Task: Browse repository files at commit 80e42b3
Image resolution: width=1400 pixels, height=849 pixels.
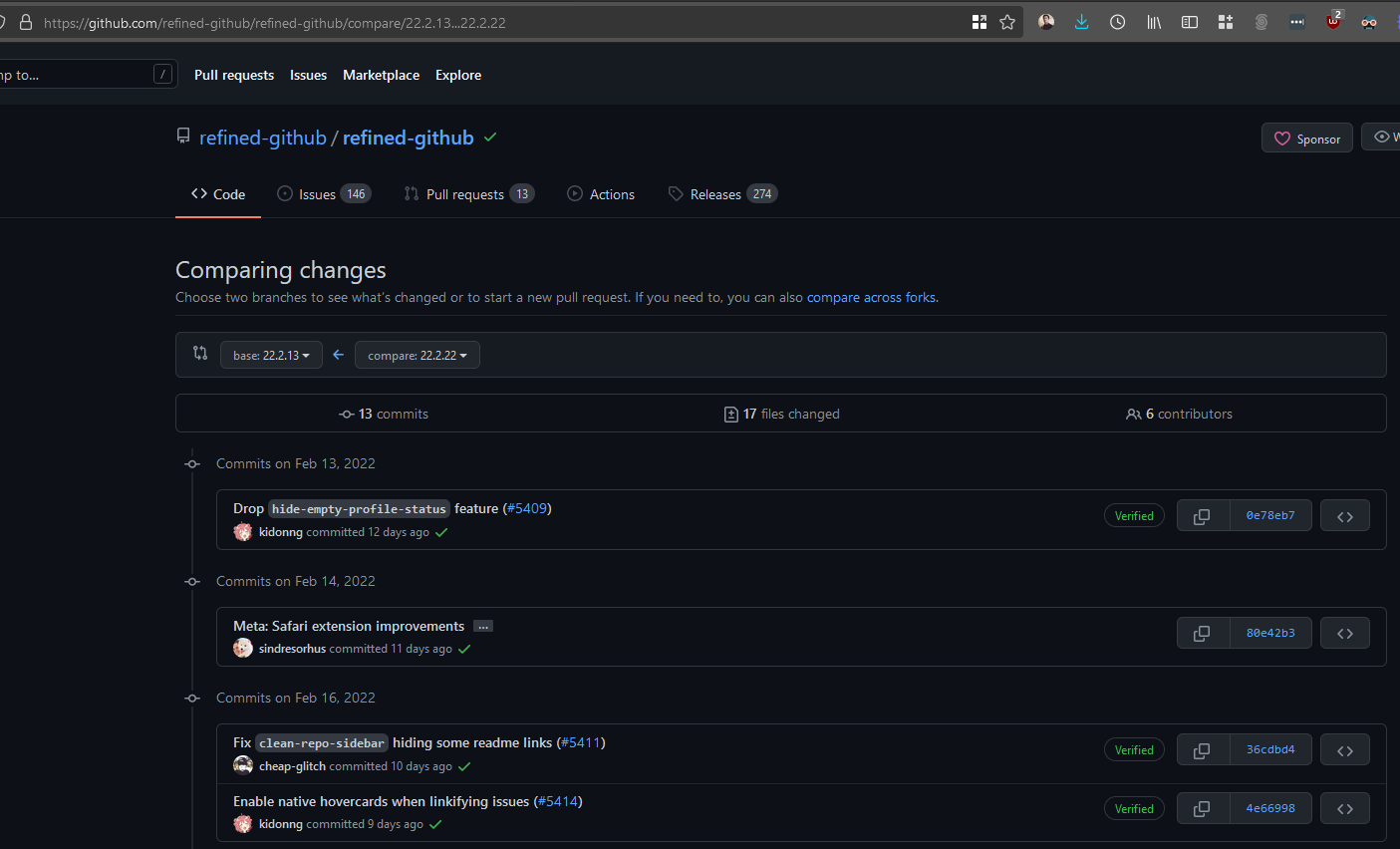Action: [x=1344, y=633]
